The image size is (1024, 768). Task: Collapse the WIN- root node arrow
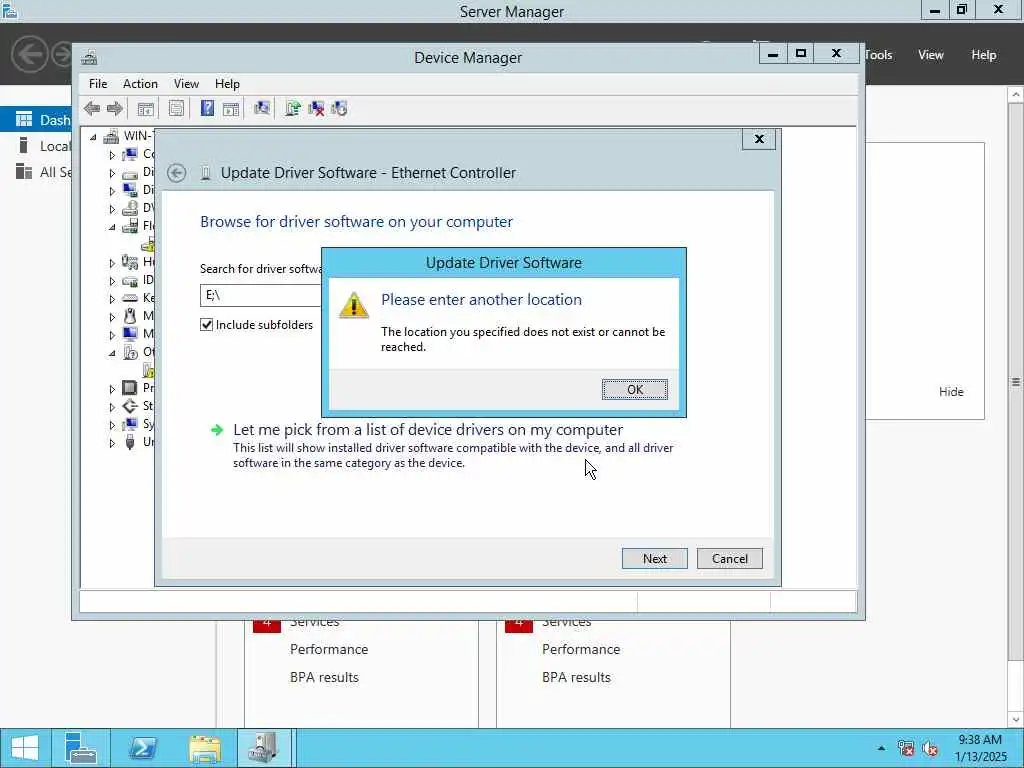point(93,136)
